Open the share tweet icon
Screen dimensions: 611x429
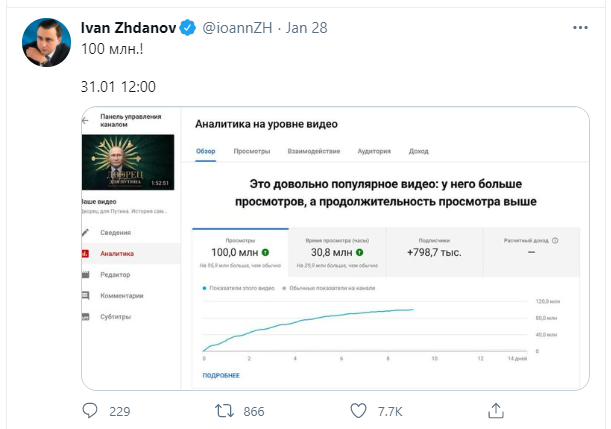(495, 410)
